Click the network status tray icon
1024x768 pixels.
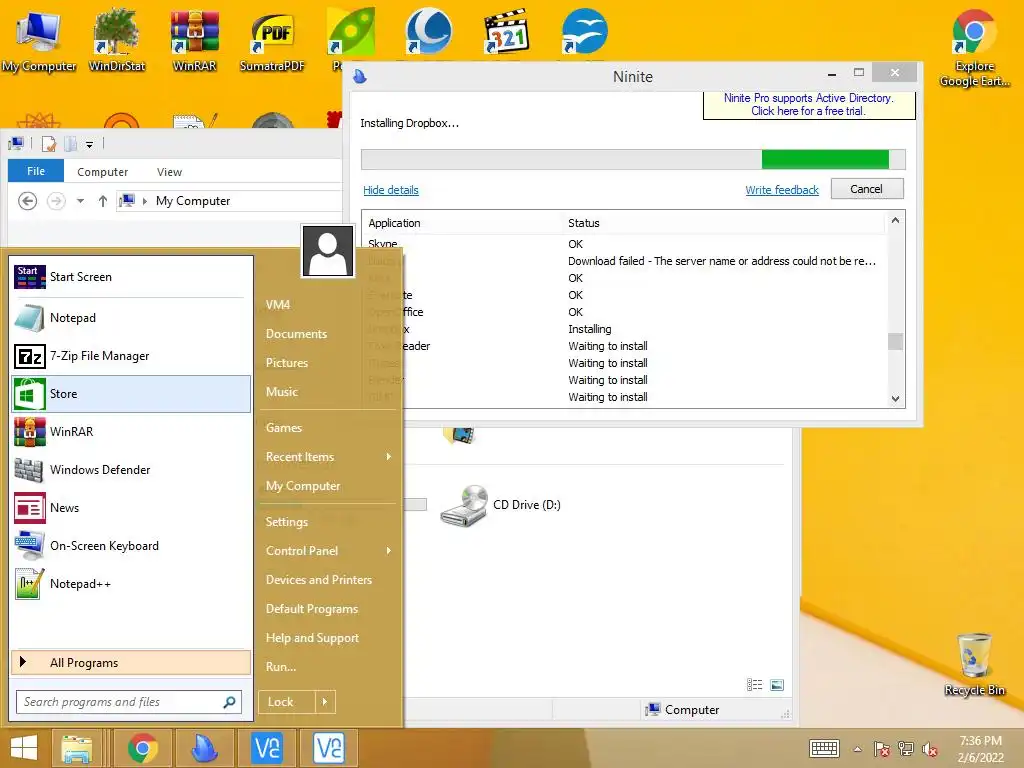point(905,749)
